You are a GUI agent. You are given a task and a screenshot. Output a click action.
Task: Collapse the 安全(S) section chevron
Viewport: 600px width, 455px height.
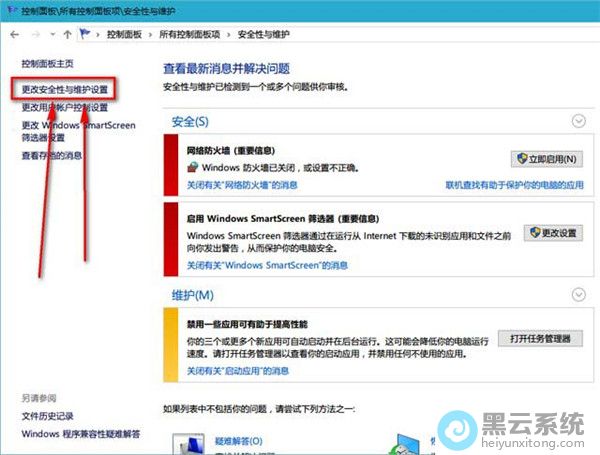(577, 121)
